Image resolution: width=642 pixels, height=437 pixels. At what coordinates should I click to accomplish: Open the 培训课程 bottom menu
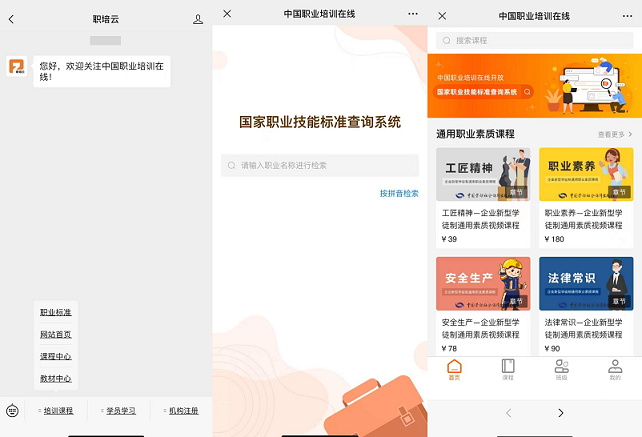56,410
